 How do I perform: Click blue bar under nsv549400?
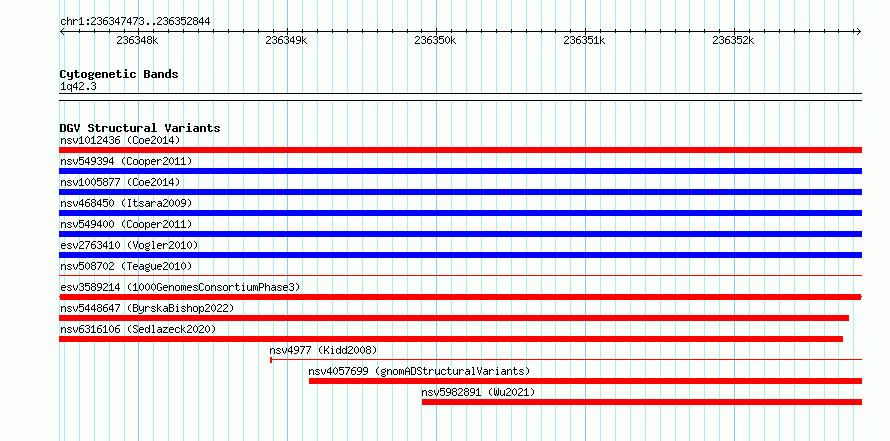[x=460, y=234]
